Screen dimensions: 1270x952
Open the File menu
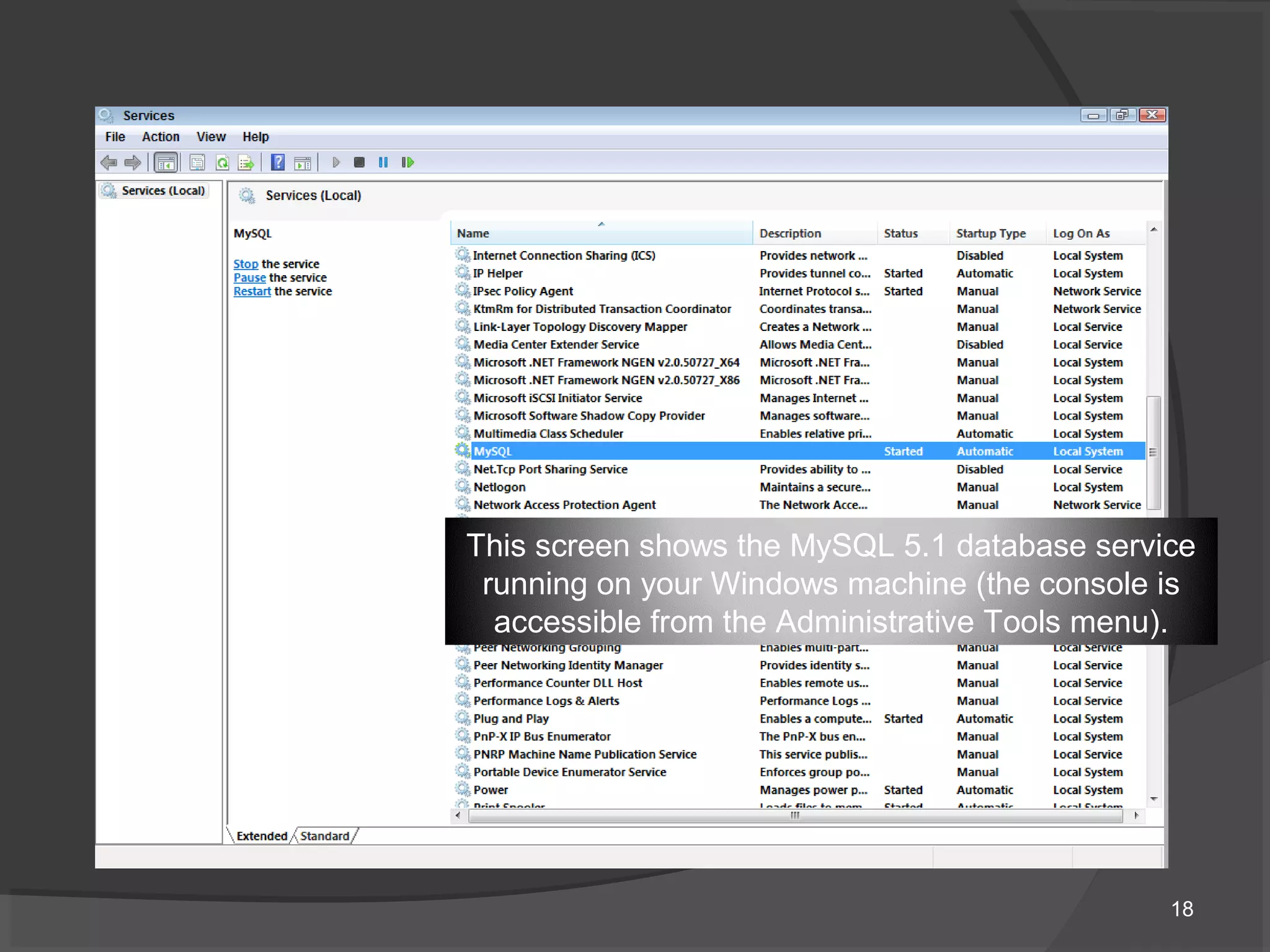point(115,137)
